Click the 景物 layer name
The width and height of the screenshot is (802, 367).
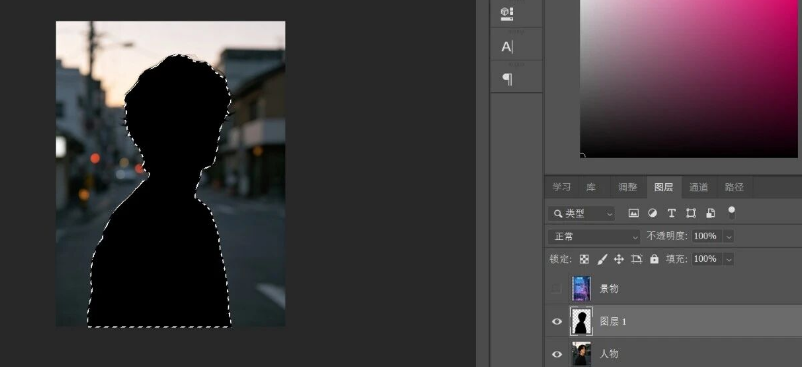[609, 289]
